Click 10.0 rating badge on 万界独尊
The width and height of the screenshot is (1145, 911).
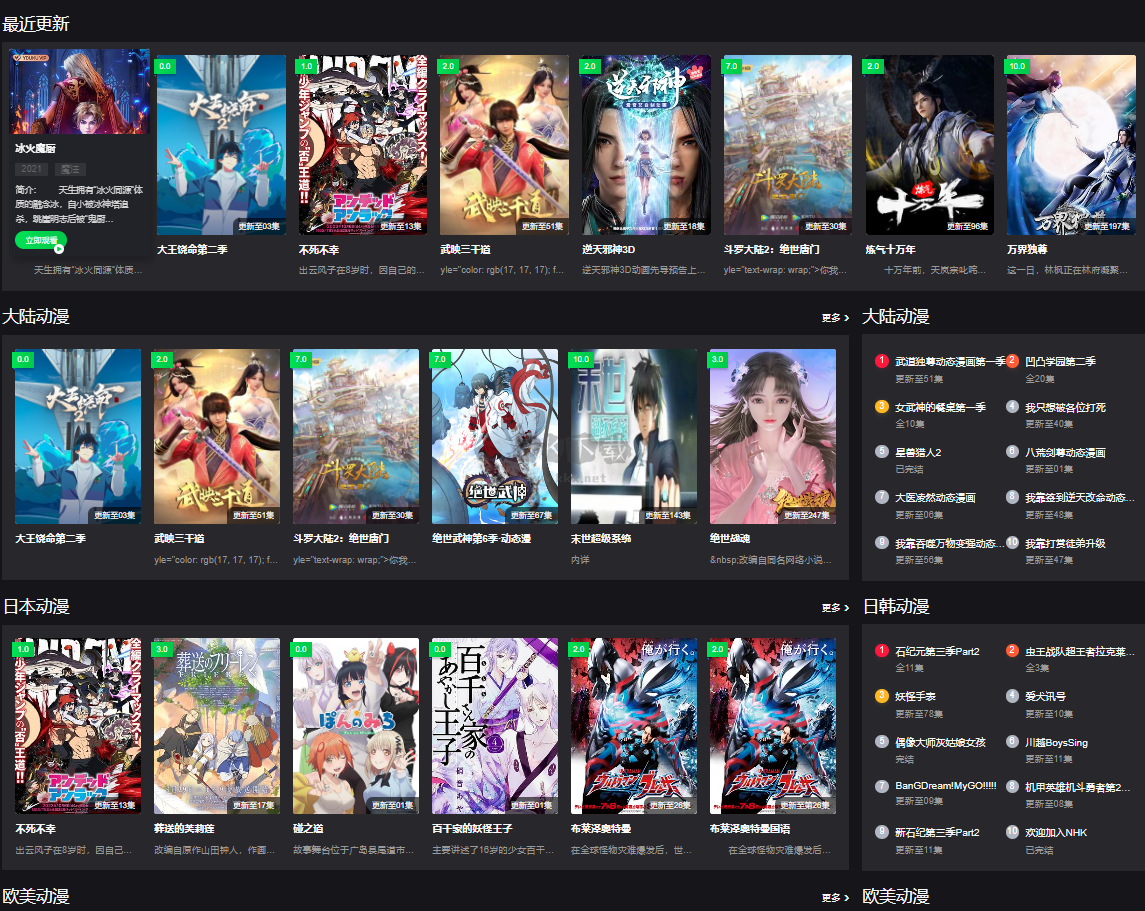[1017, 66]
